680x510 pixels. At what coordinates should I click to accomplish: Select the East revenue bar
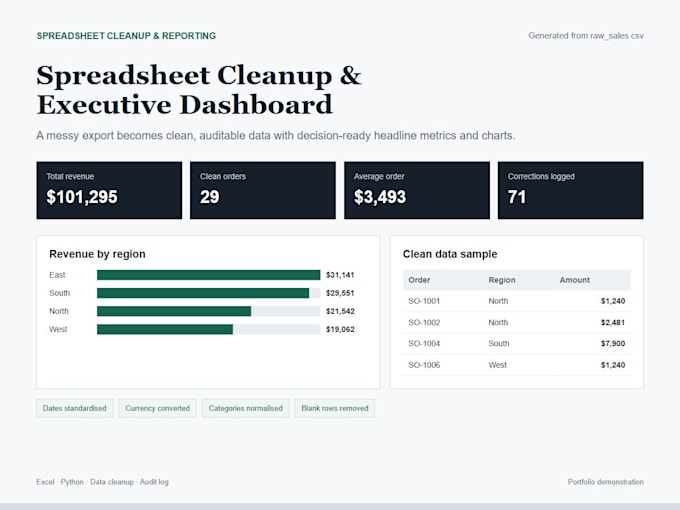209,275
